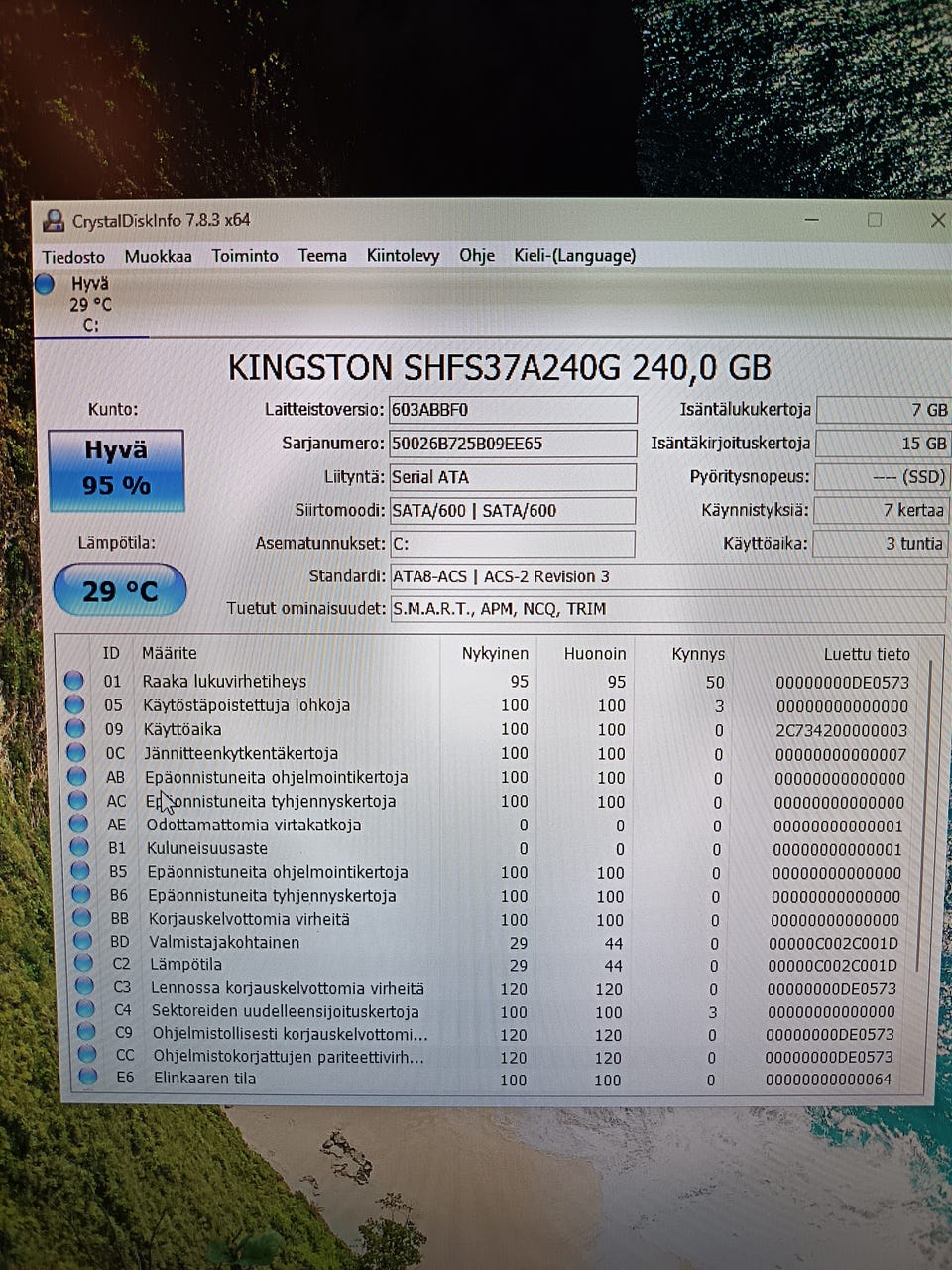
Task: Click the Pyöritysnopeus value ---- (SSD)
Action: pyautogui.click(x=882, y=477)
